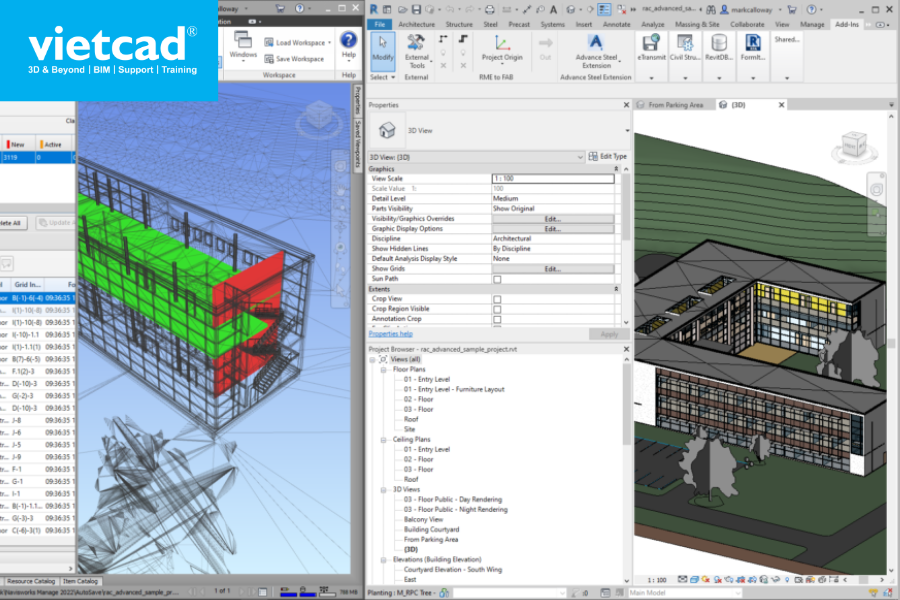Enable the Annotation Crop checkbox
The height and width of the screenshot is (600, 900).
[x=497, y=319]
